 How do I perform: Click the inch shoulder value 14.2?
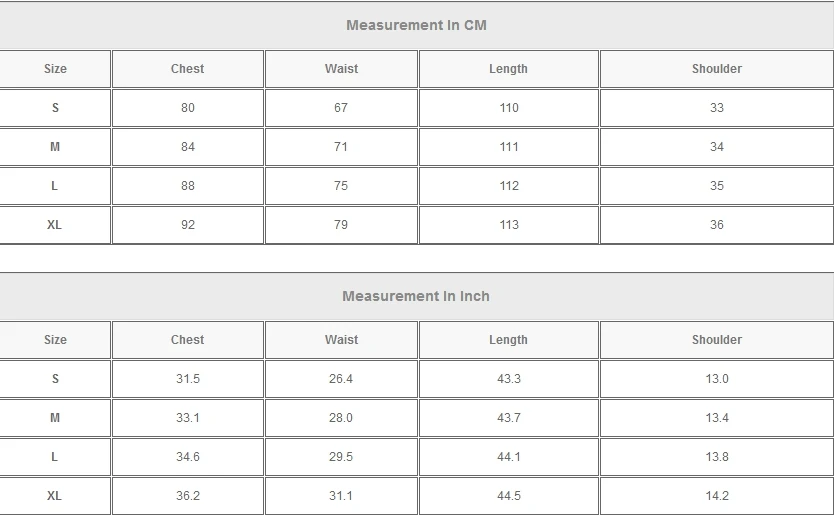(716, 496)
